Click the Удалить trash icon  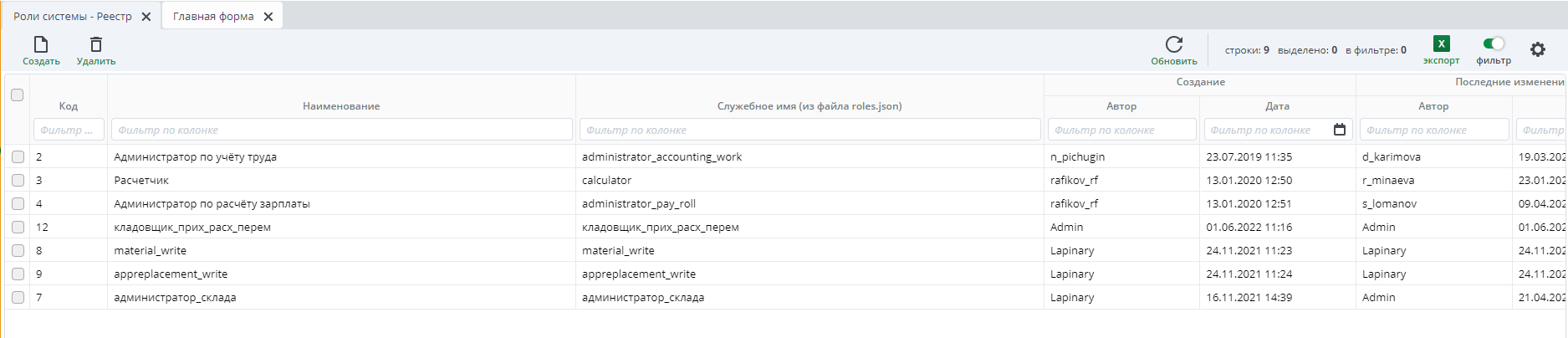point(96,44)
